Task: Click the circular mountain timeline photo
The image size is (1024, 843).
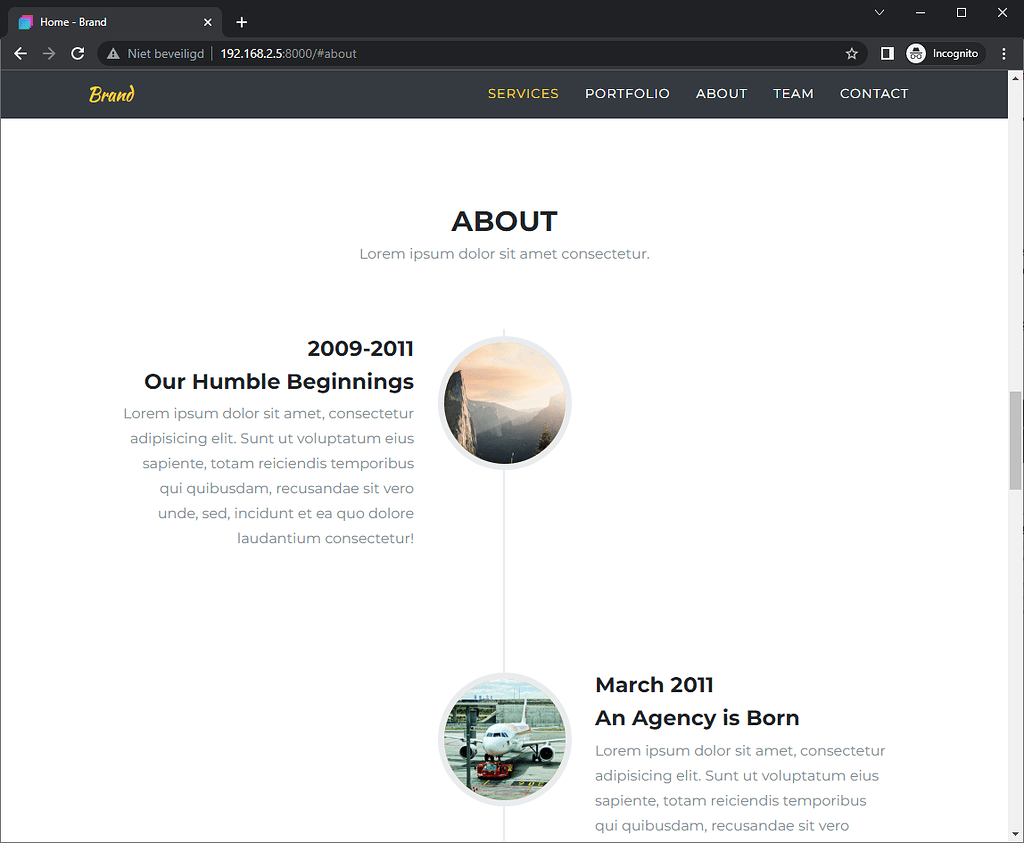Action: point(505,403)
